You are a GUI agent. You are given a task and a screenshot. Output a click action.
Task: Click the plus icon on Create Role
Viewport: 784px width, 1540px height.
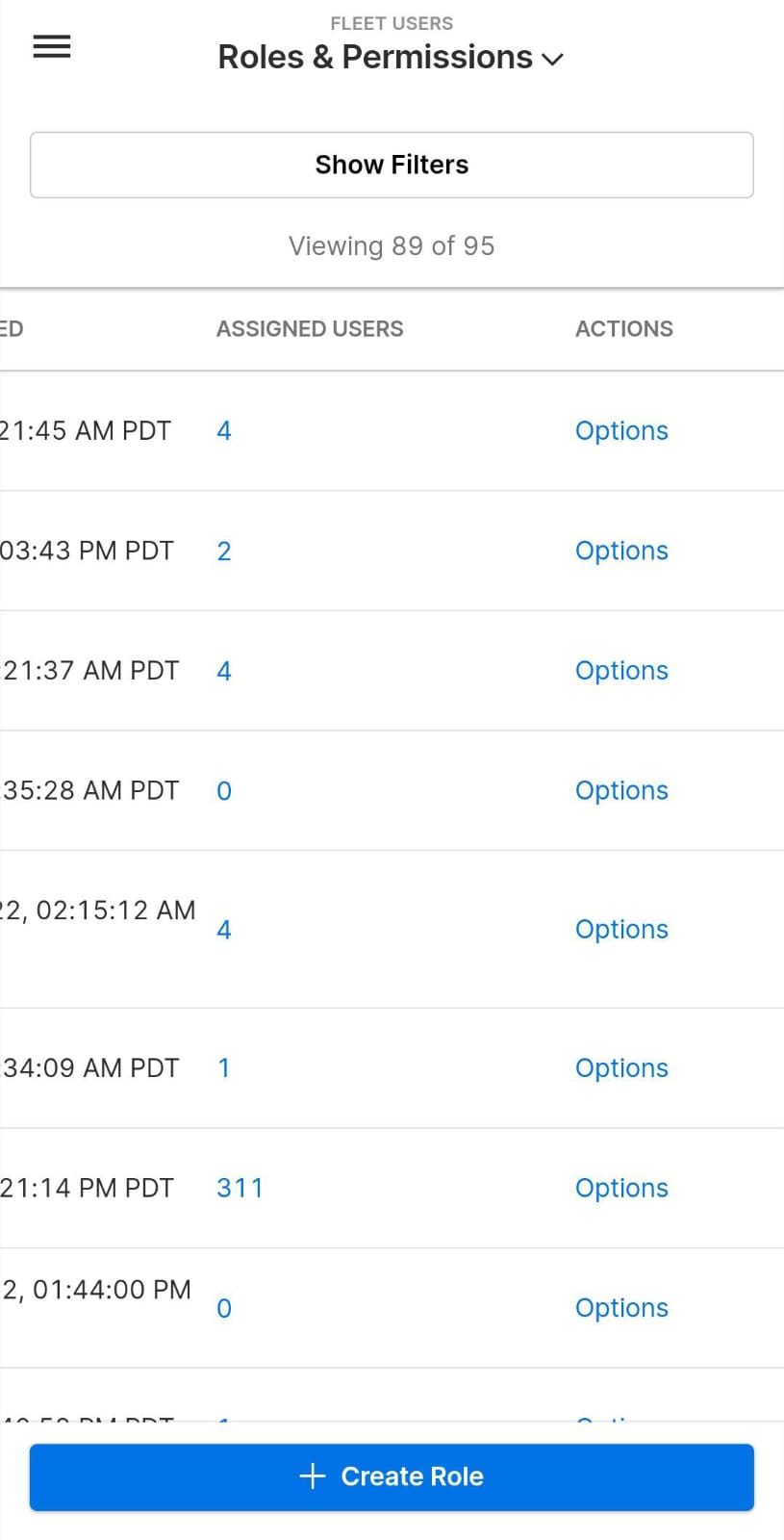[313, 1476]
